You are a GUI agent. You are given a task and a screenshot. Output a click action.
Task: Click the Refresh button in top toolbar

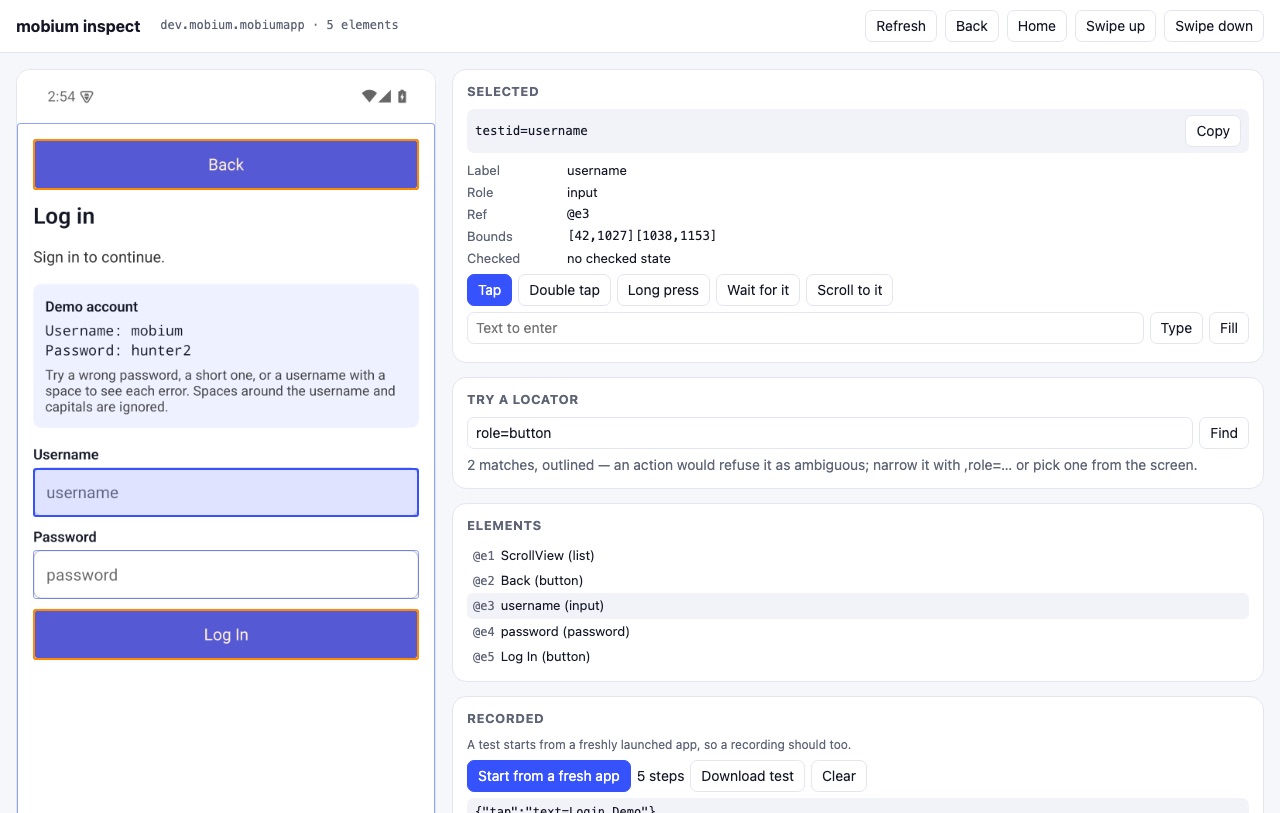click(901, 26)
